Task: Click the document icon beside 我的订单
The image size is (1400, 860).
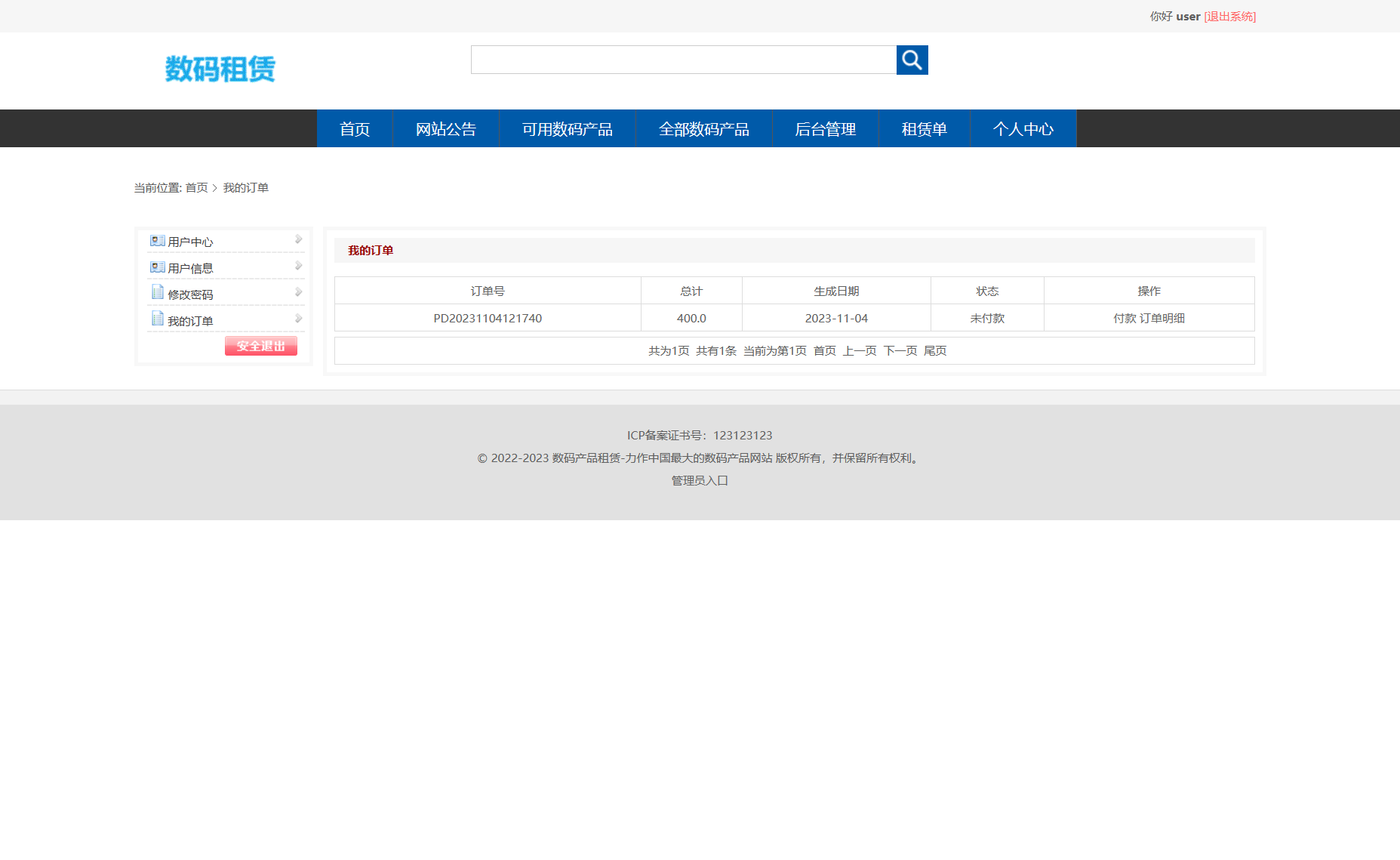Action: pyautogui.click(x=157, y=318)
